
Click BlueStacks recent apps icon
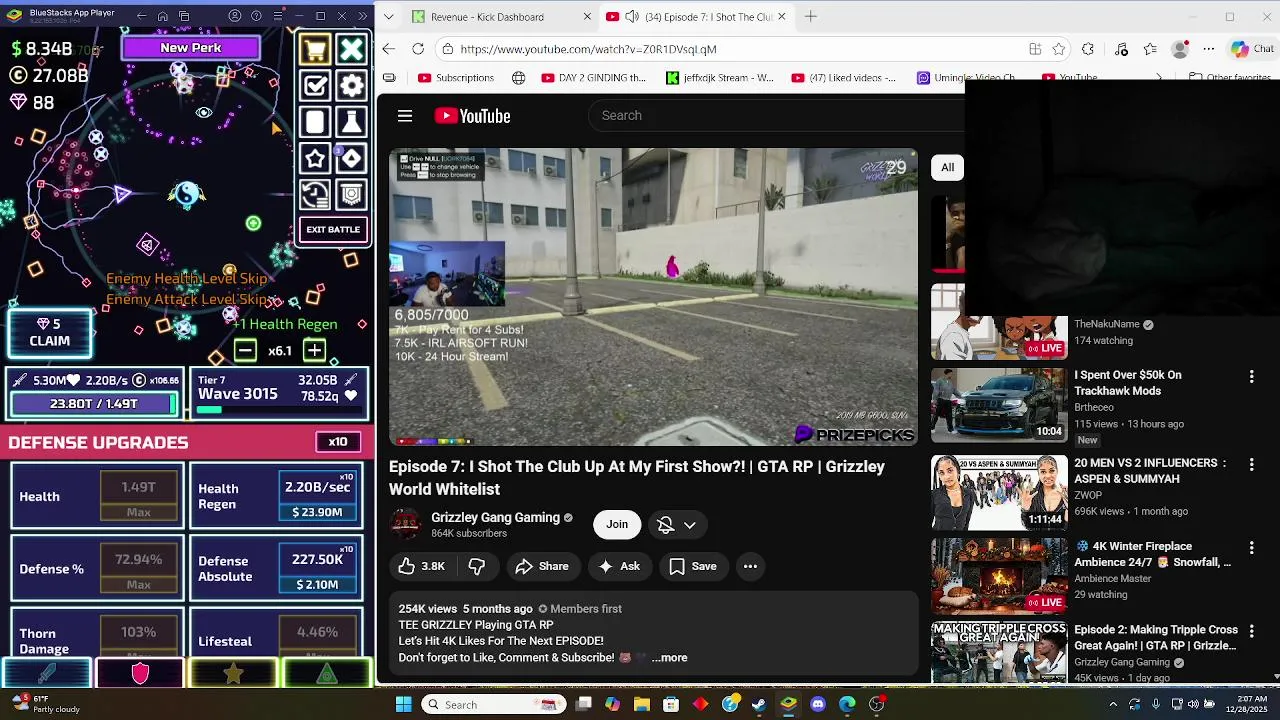point(185,16)
